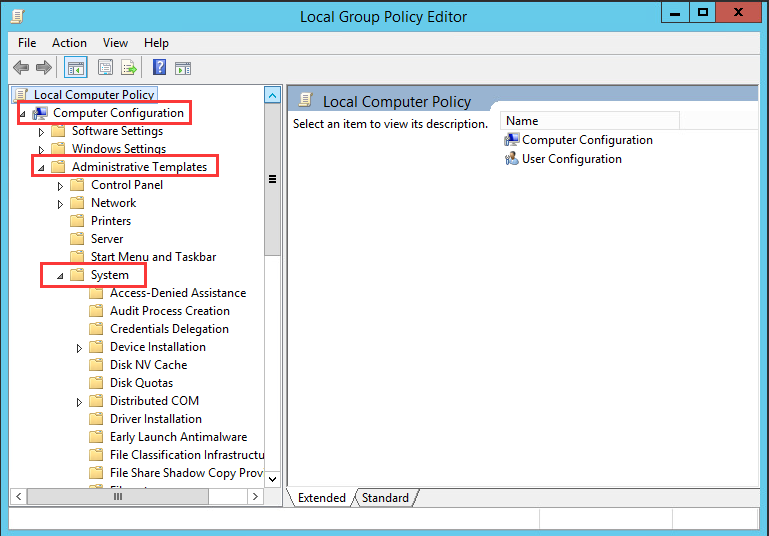Image resolution: width=769 pixels, height=536 pixels.
Task: Click the Name column header
Action: coord(590,121)
